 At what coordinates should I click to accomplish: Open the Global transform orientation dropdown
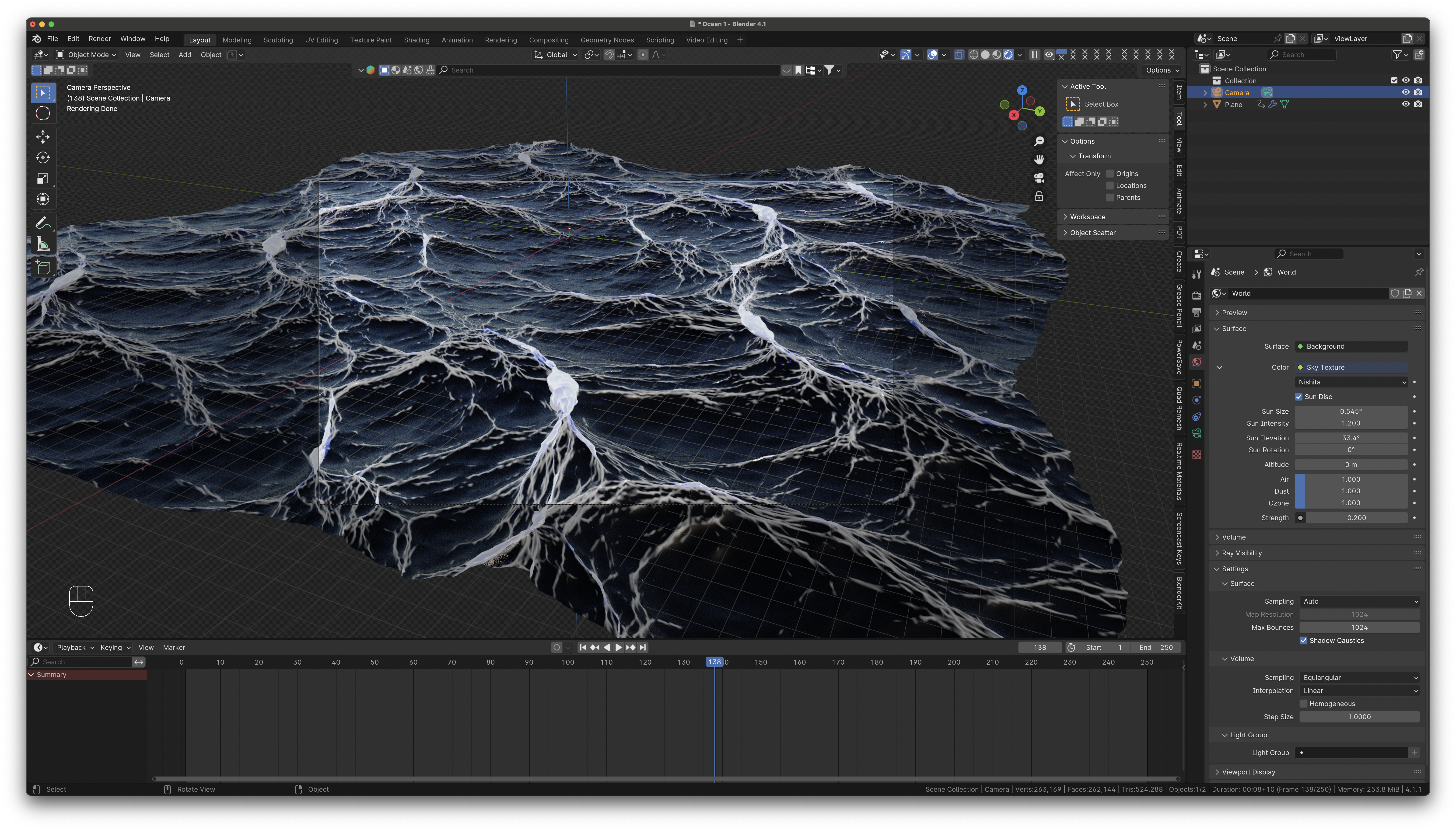click(556, 55)
